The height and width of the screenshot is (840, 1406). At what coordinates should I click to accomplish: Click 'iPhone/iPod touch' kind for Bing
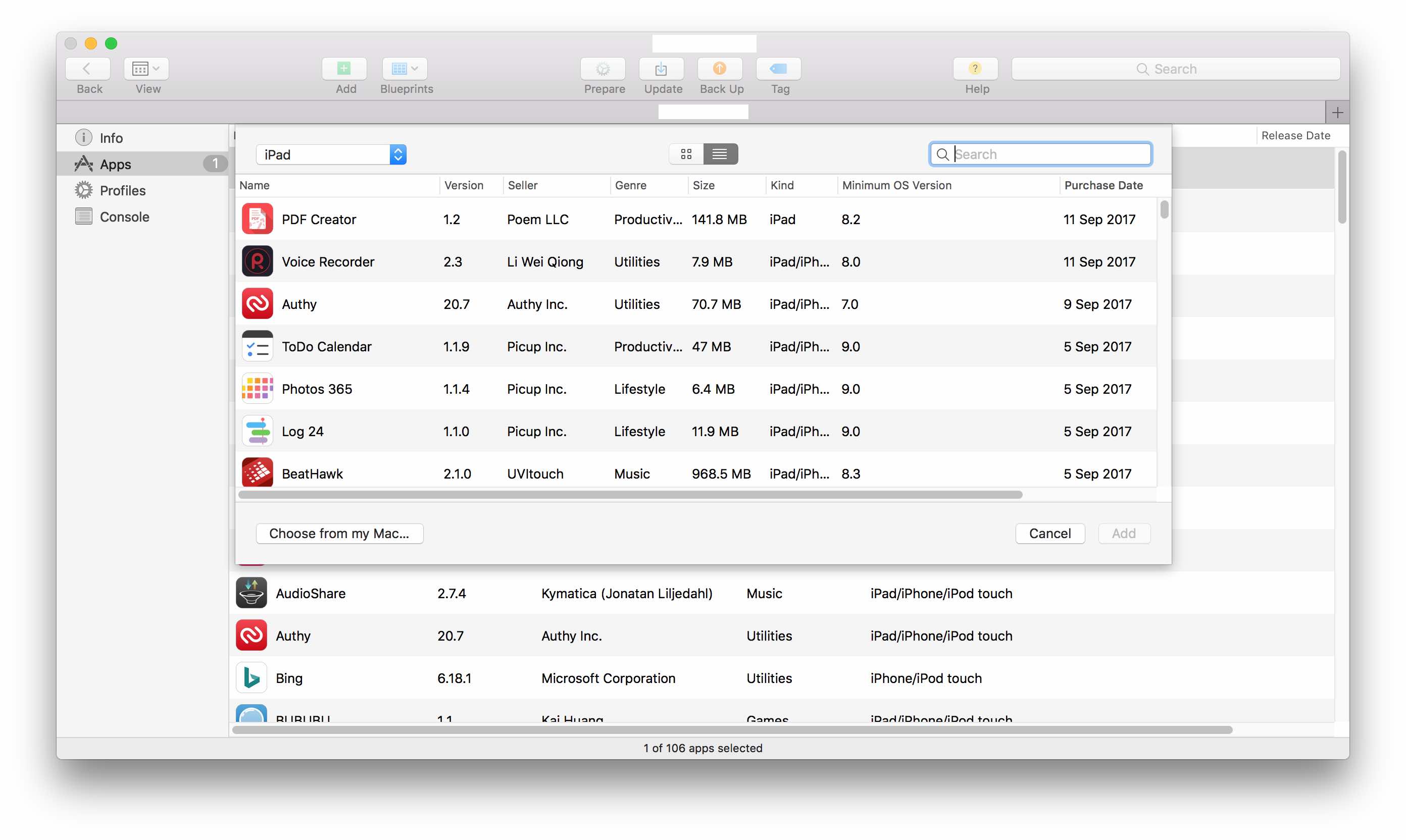[x=926, y=678]
